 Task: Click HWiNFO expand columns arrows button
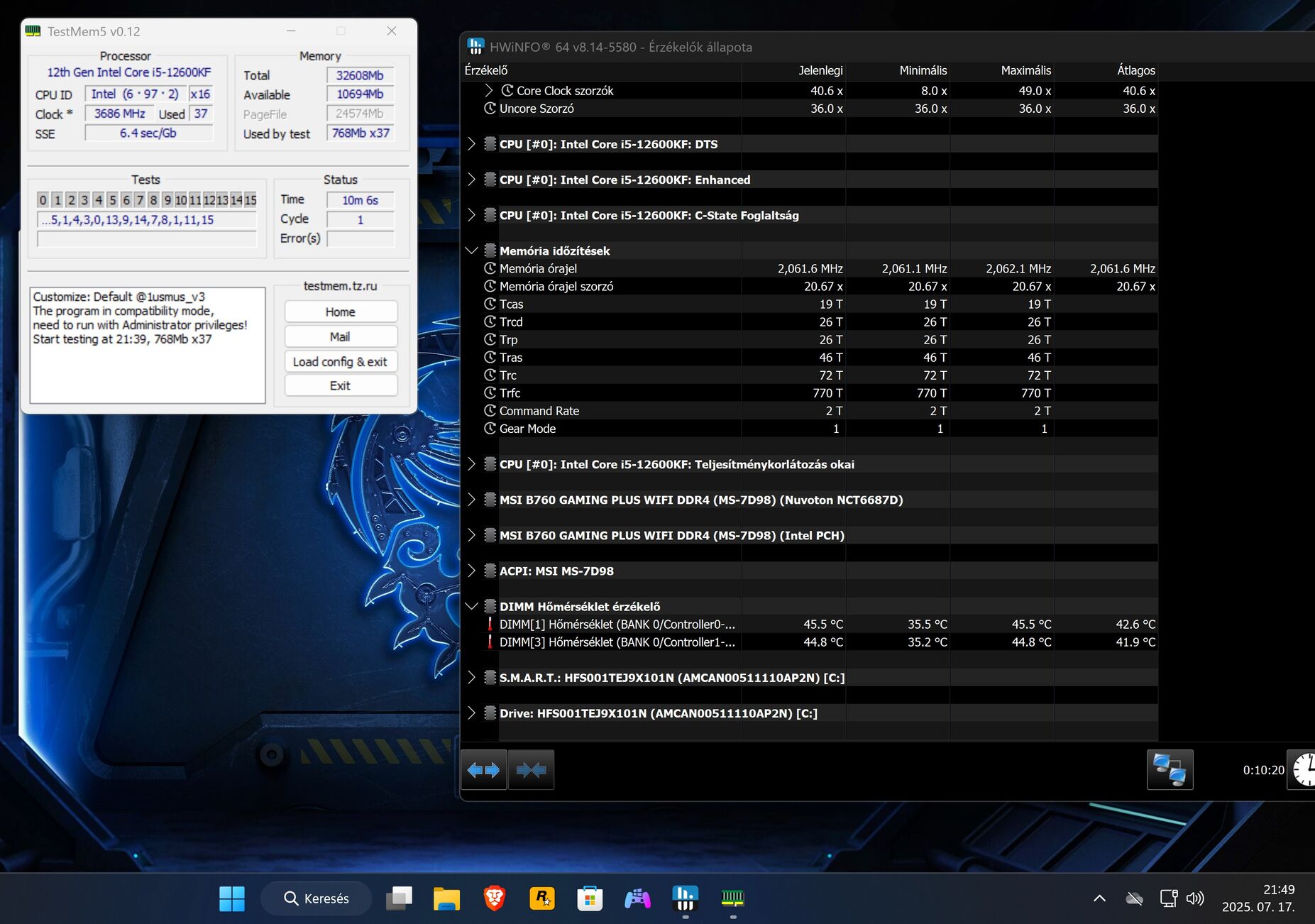(x=484, y=769)
